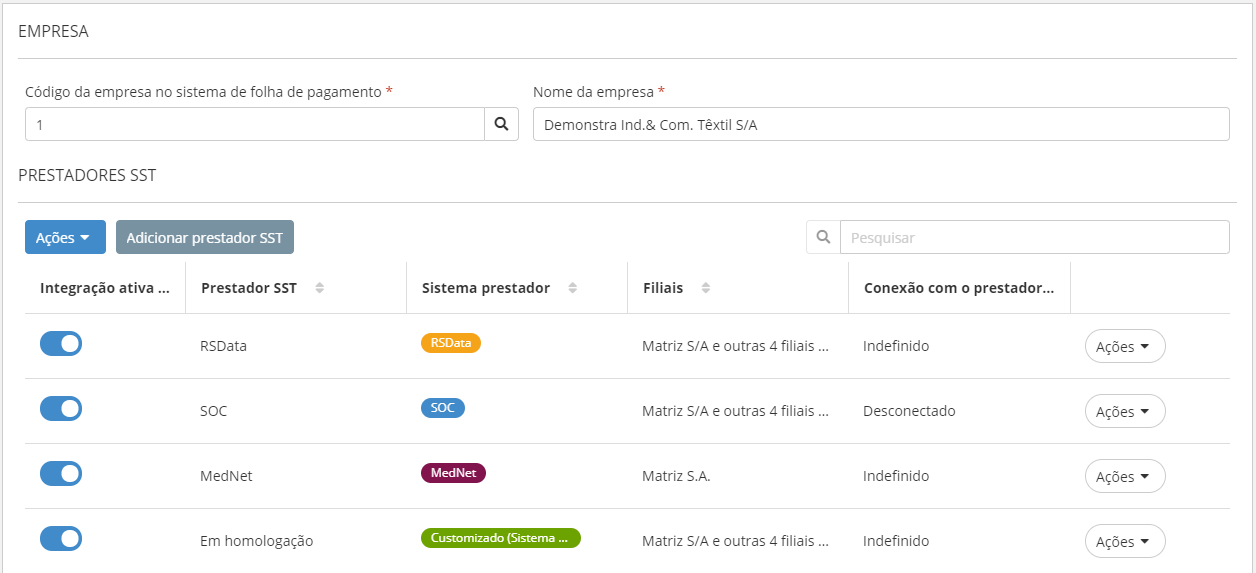Click the magnifier icon beside Pesquisar
1256x573 pixels.
[x=823, y=237]
